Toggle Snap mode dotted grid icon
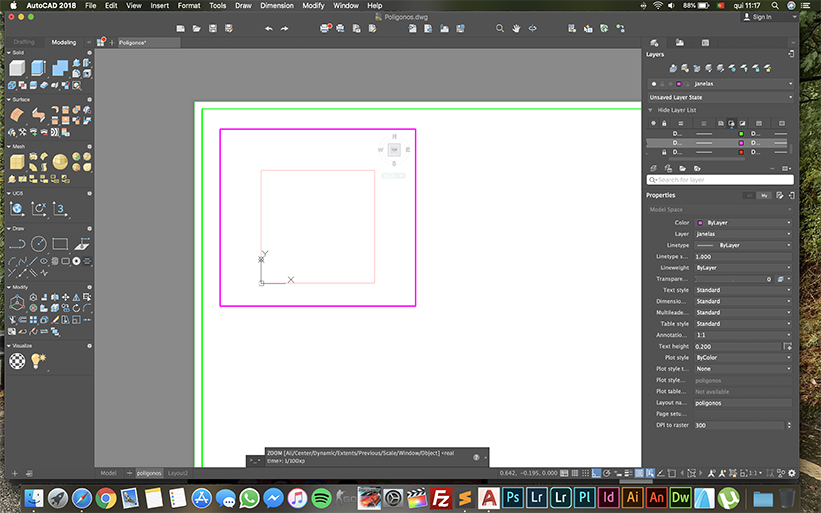The image size is (821, 513). (585, 473)
